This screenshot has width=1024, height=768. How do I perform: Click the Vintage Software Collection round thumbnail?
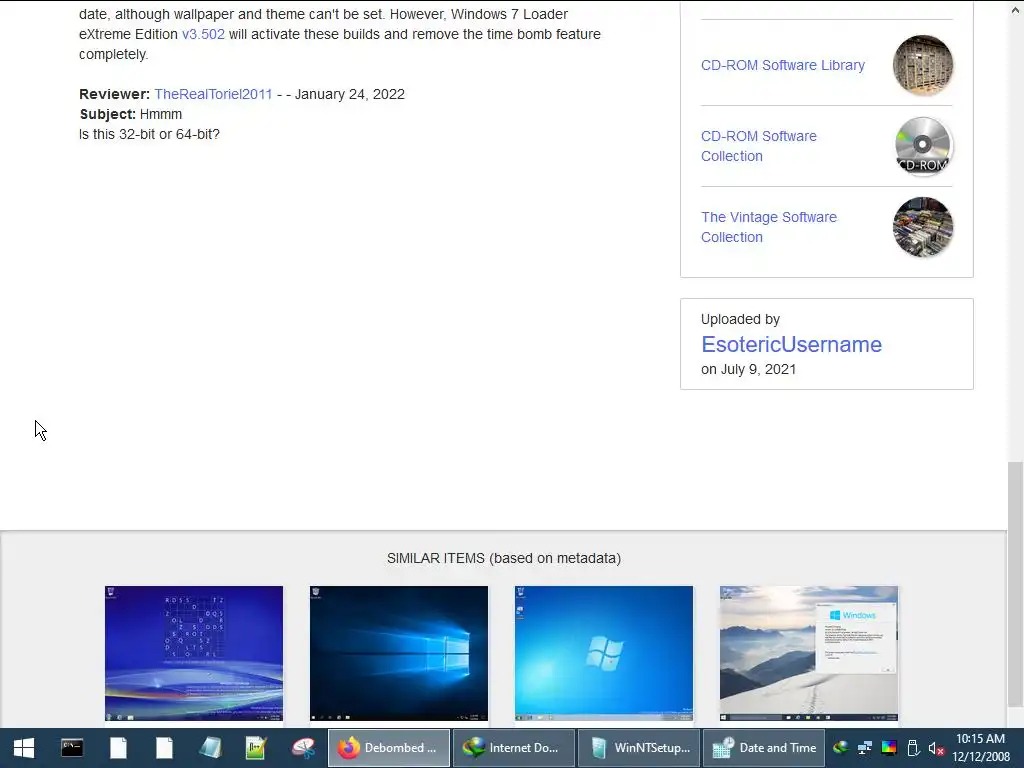click(922, 227)
